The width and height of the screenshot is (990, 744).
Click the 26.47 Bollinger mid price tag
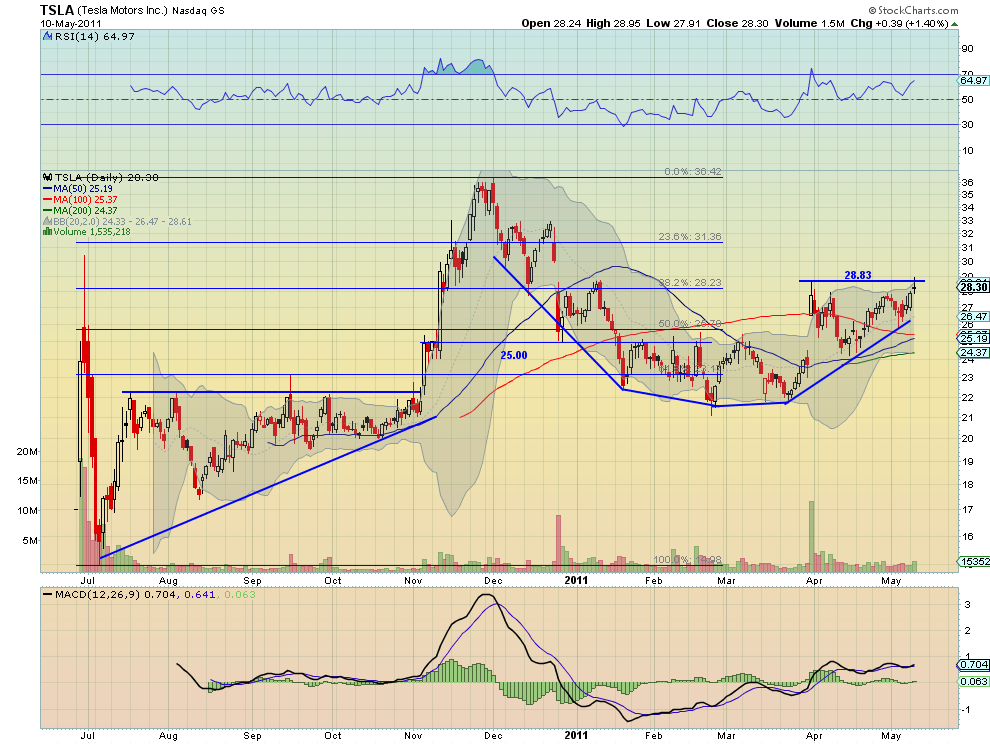974,316
